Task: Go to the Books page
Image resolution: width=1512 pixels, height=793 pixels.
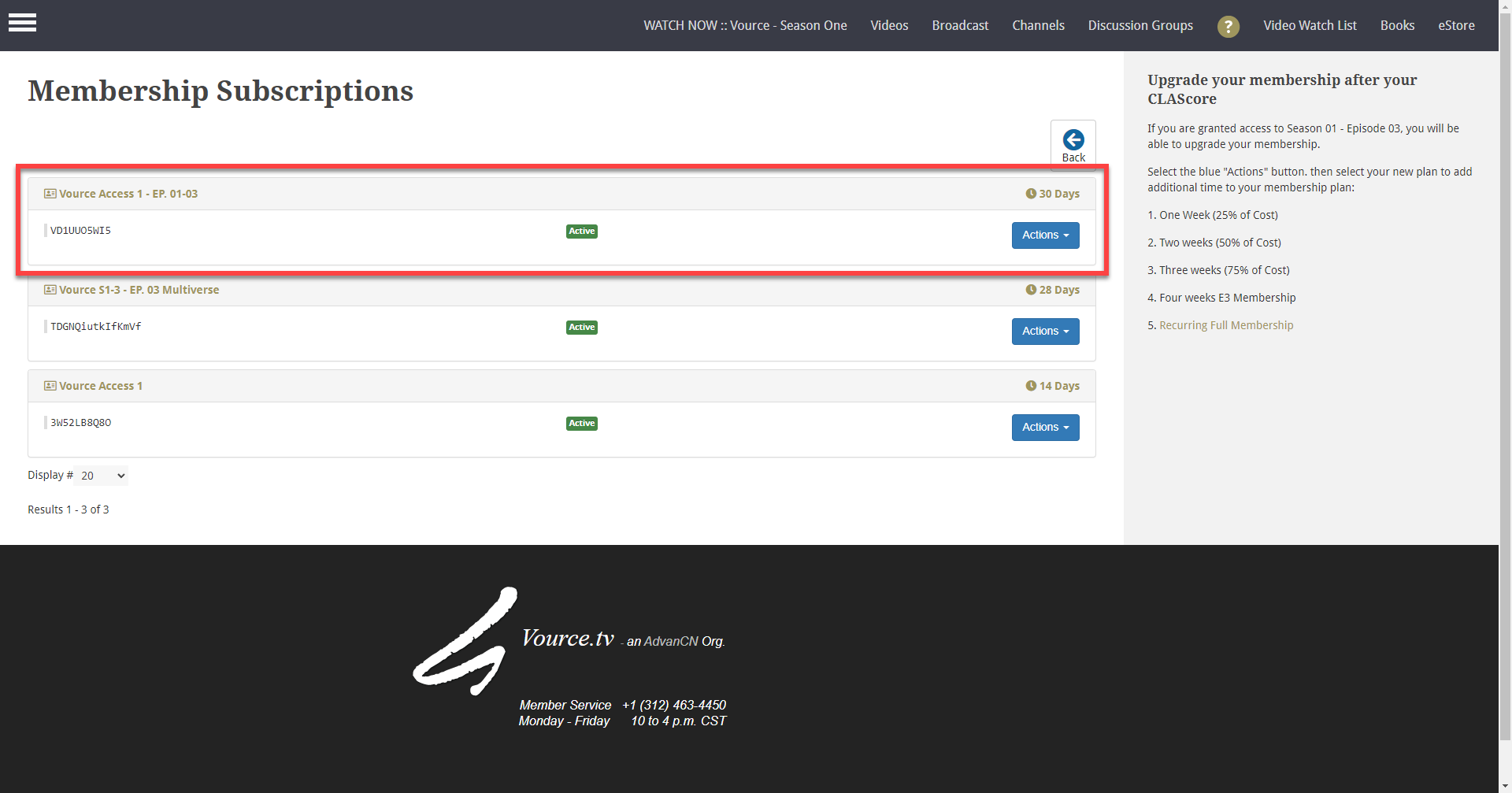Action: [x=1397, y=26]
